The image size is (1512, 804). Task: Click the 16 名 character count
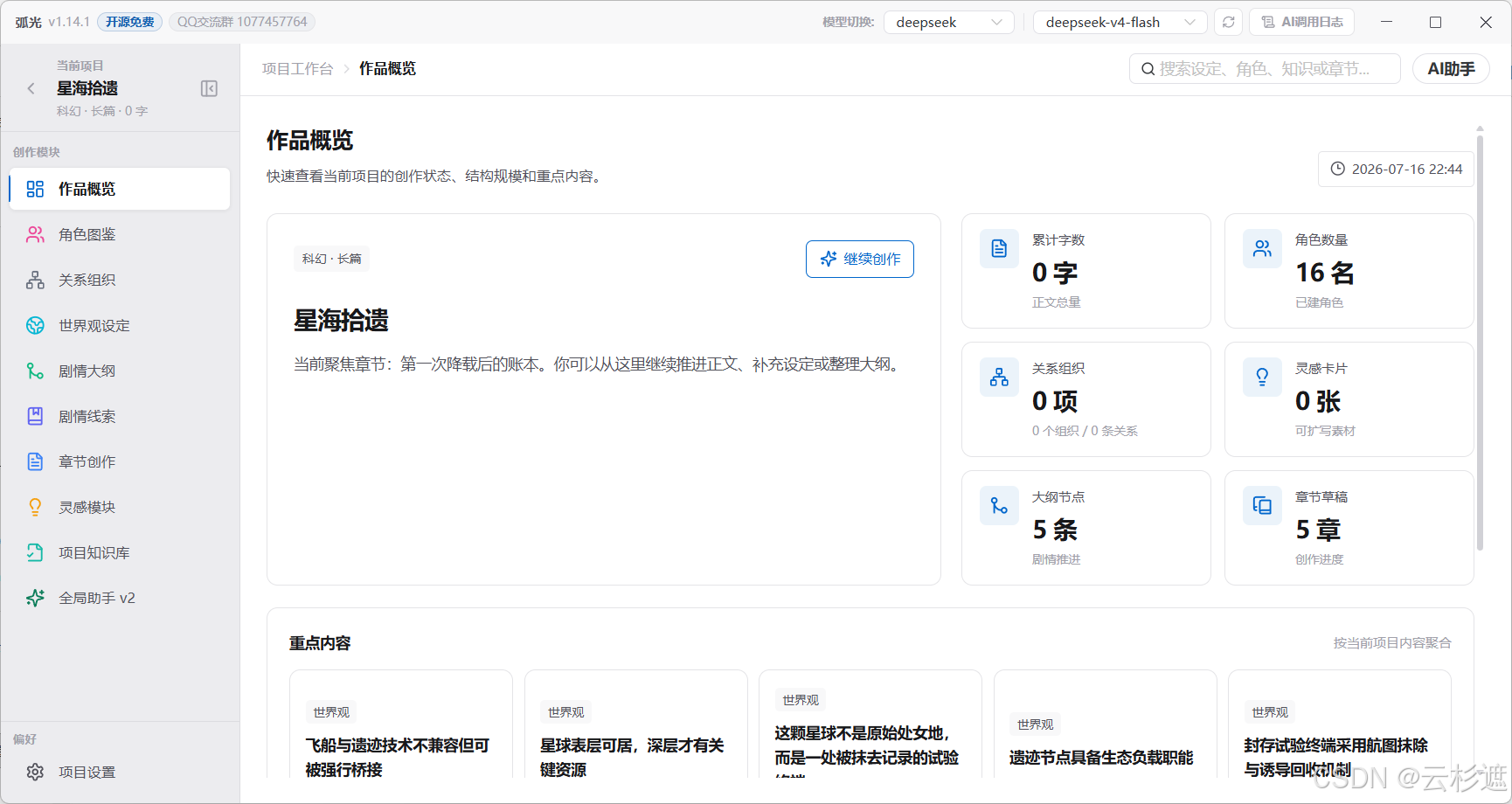[1324, 273]
